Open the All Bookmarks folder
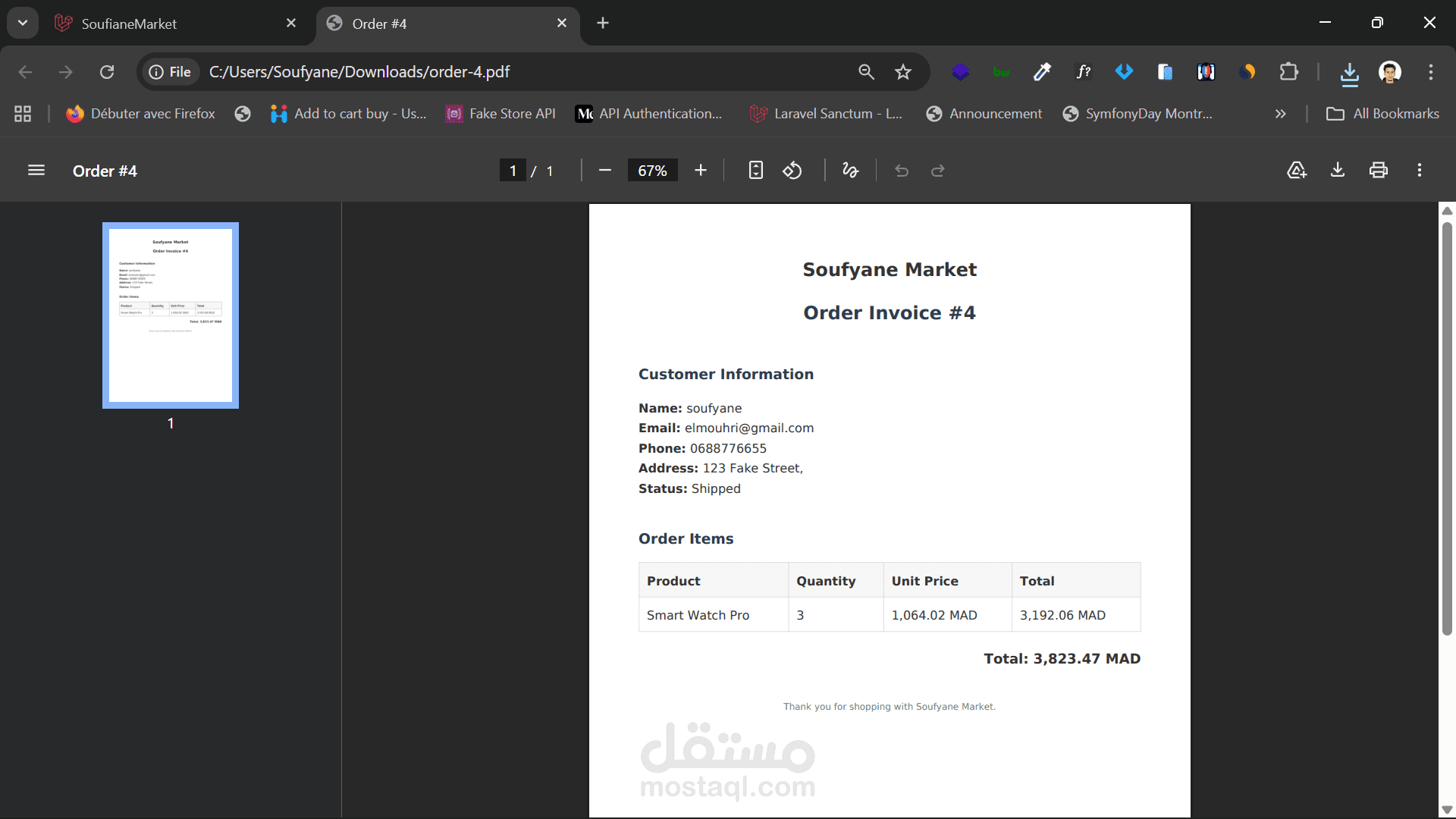This screenshot has height=819, width=1456. point(1382,114)
